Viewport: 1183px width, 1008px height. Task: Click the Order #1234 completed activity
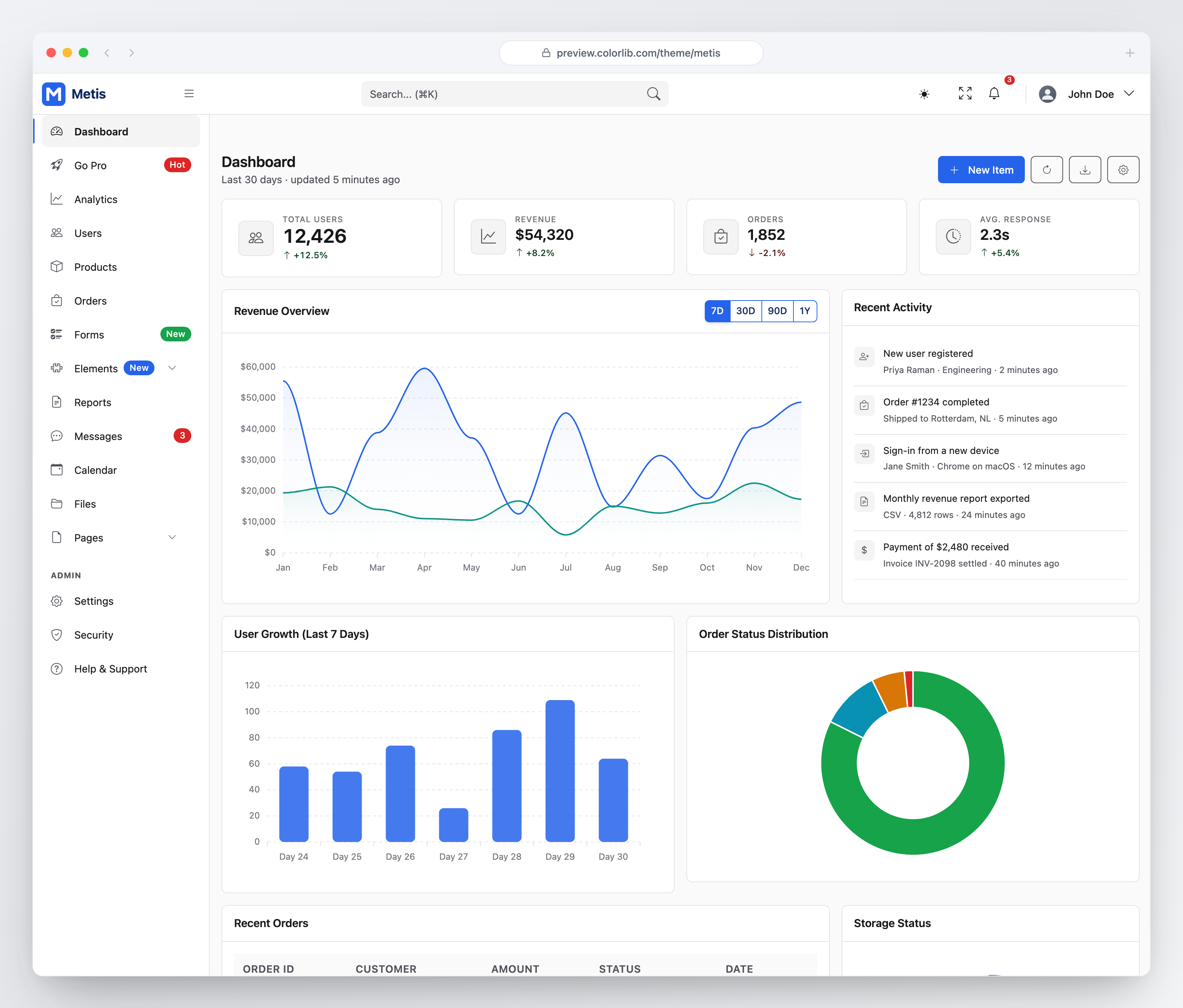pyautogui.click(x=990, y=410)
